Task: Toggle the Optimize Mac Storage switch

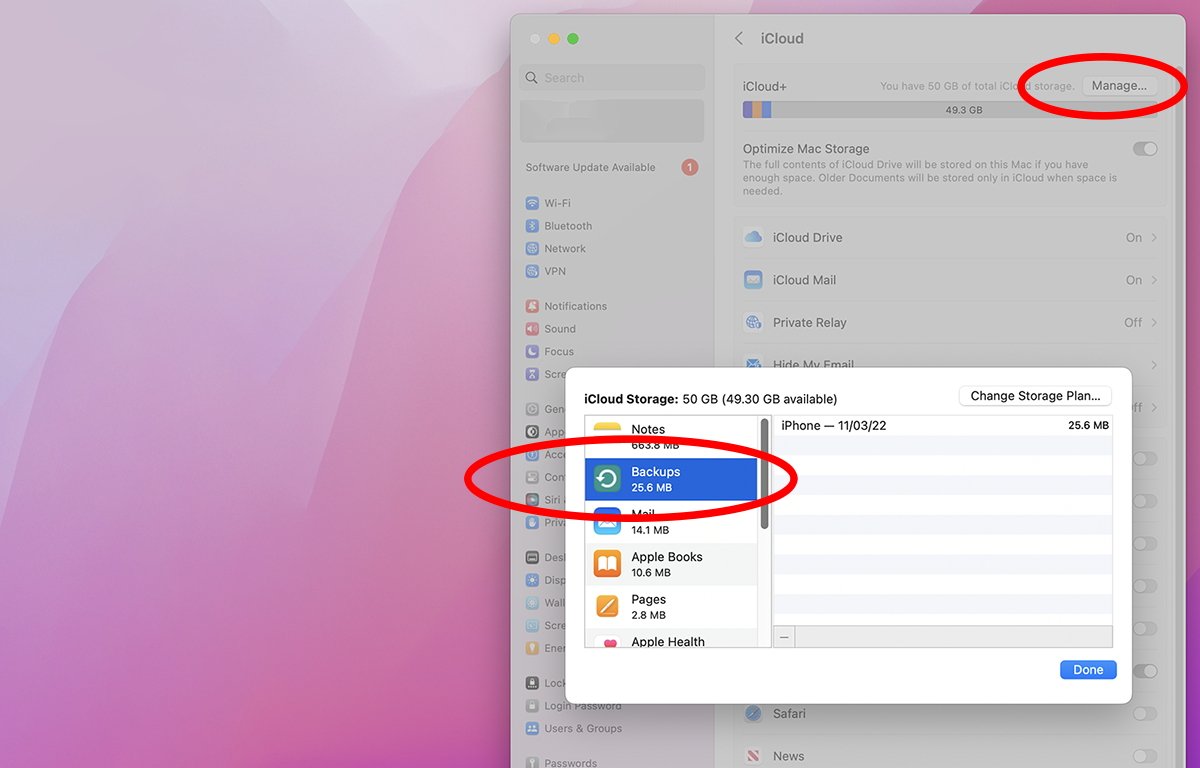Action: 1145,149
